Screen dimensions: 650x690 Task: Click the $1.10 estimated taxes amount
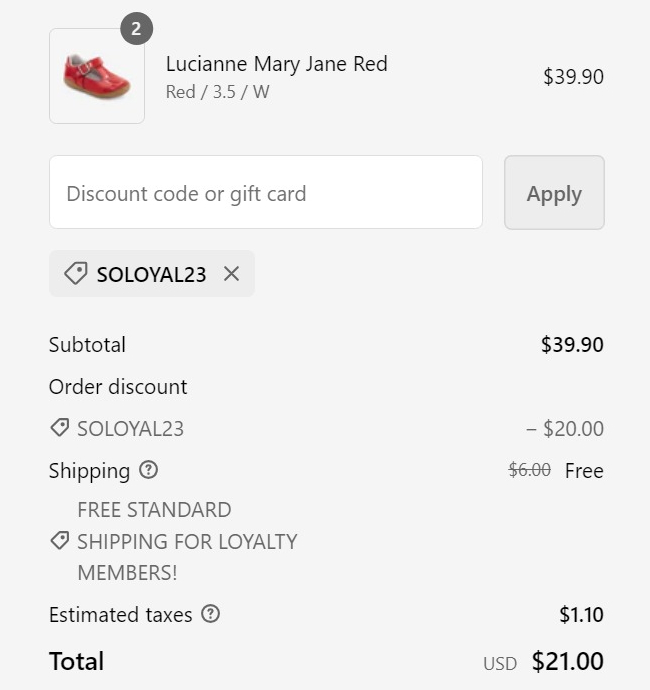pyautogui.click(x=581, y=615)
